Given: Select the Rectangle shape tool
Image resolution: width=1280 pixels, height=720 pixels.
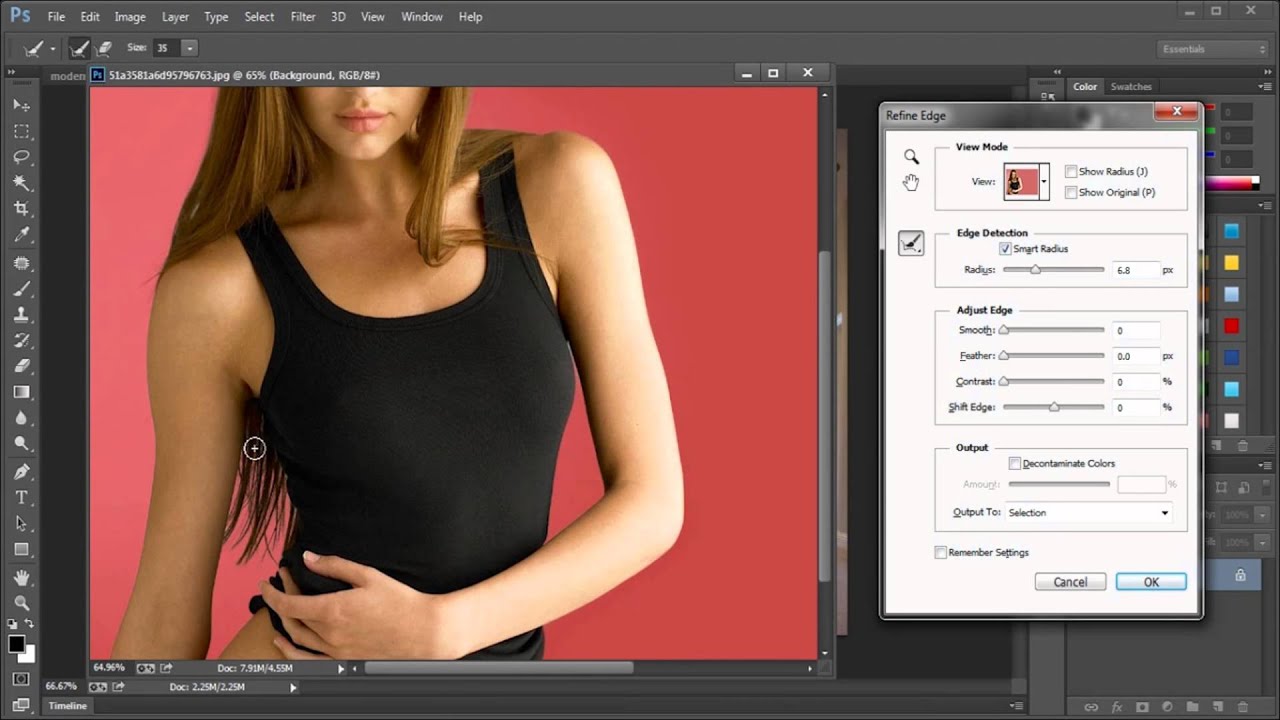Looking at the screenshot, I should coord(21,550).
